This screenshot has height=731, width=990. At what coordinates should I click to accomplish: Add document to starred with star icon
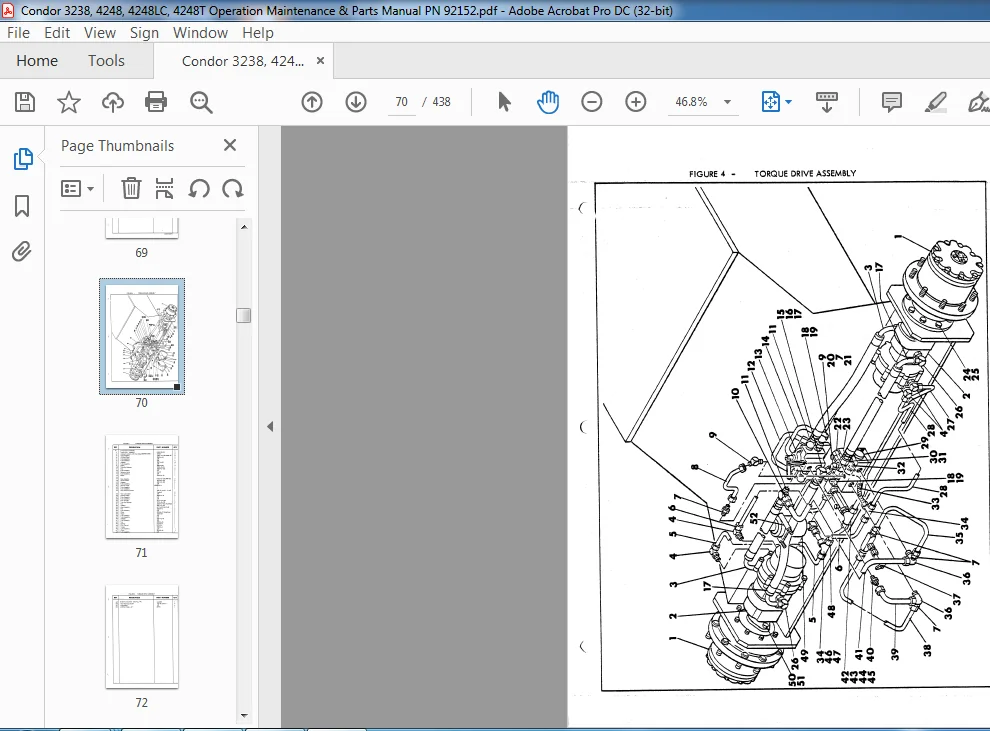pyautogui.click(x=69, y=102)
